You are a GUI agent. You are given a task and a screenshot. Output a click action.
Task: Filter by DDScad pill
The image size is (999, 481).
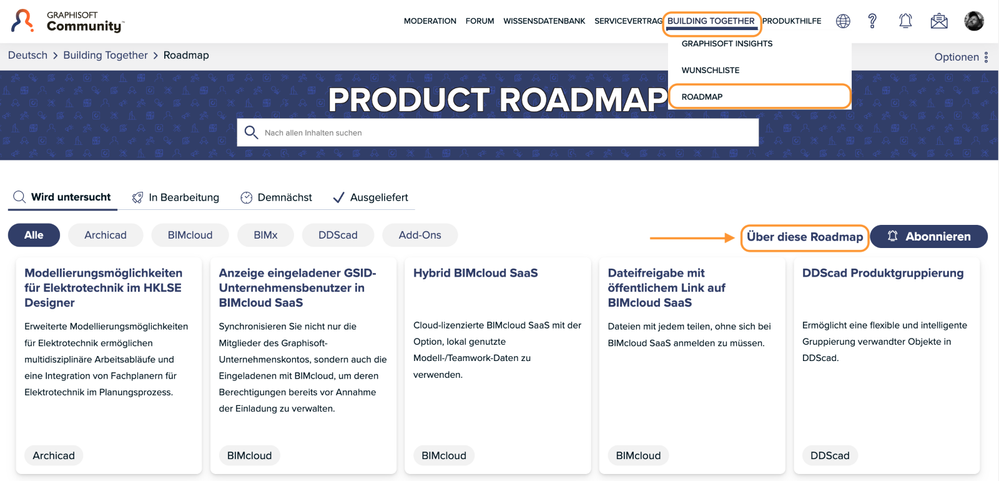[338, 235]
